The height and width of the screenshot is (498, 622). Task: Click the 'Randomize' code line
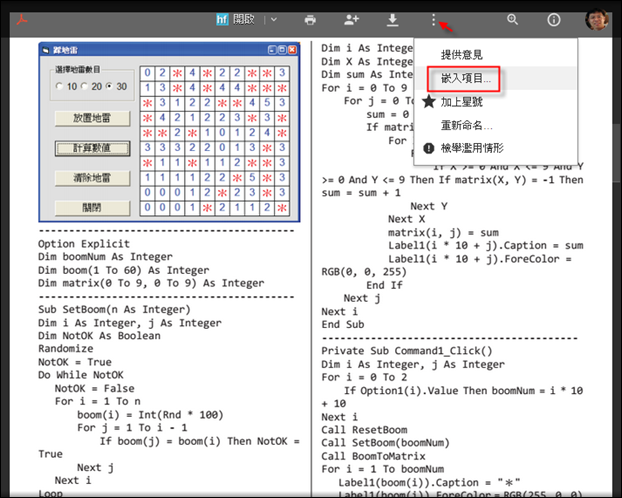click(x=66, y=348)
